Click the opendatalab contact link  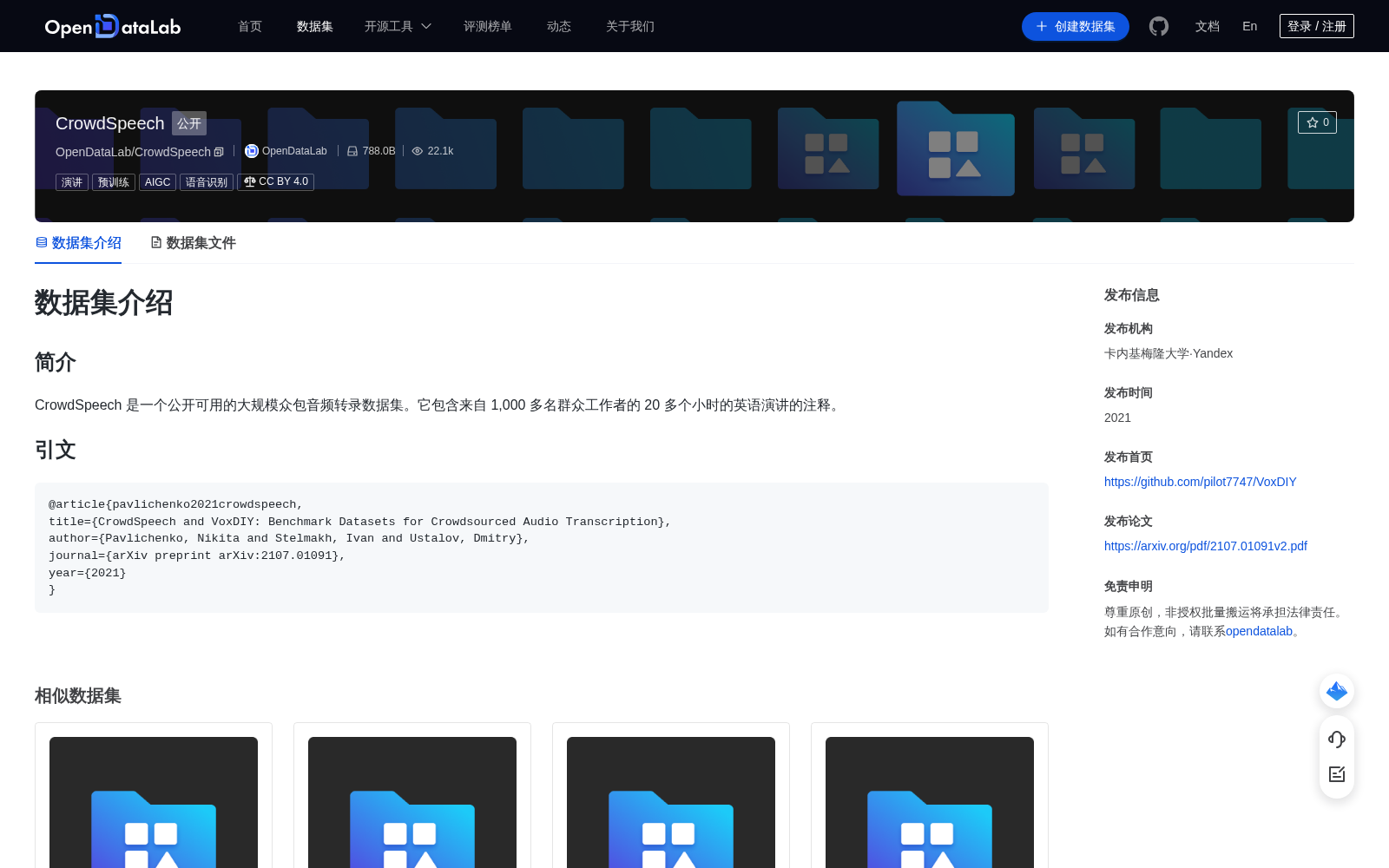pos(1259,631)
